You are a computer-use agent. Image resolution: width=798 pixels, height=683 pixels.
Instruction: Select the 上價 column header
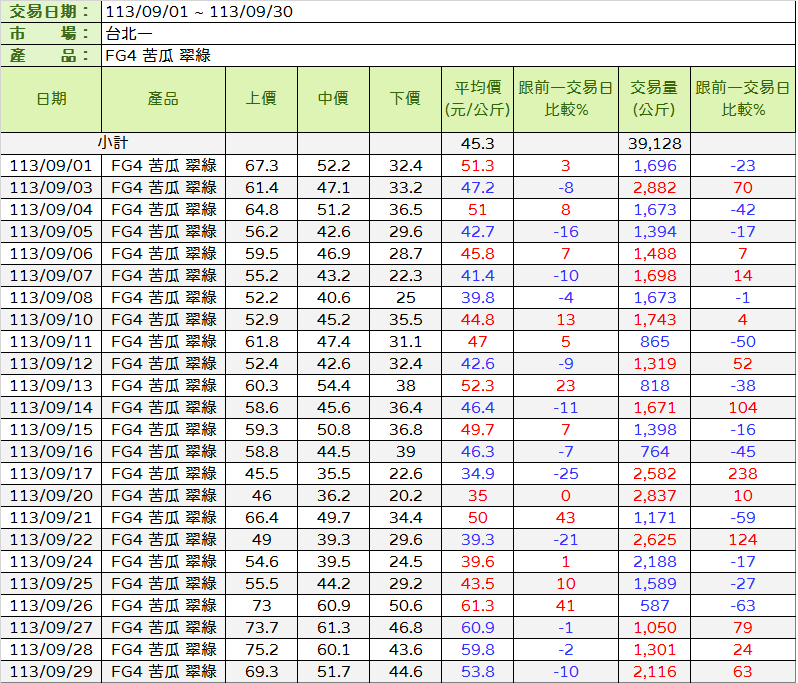point(261,99)
